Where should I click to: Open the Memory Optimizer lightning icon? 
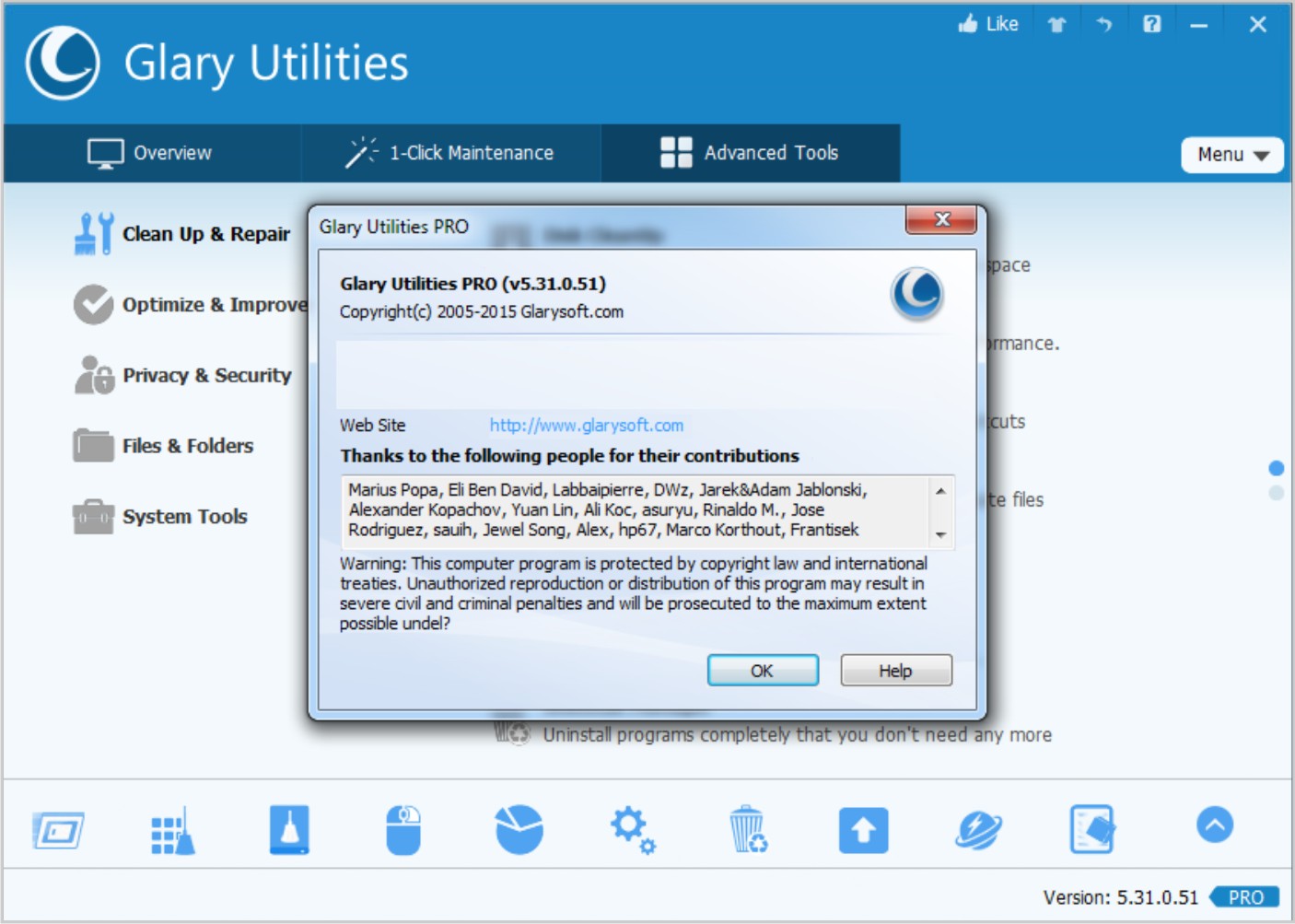pyautogui.click(x=978, y=829)
